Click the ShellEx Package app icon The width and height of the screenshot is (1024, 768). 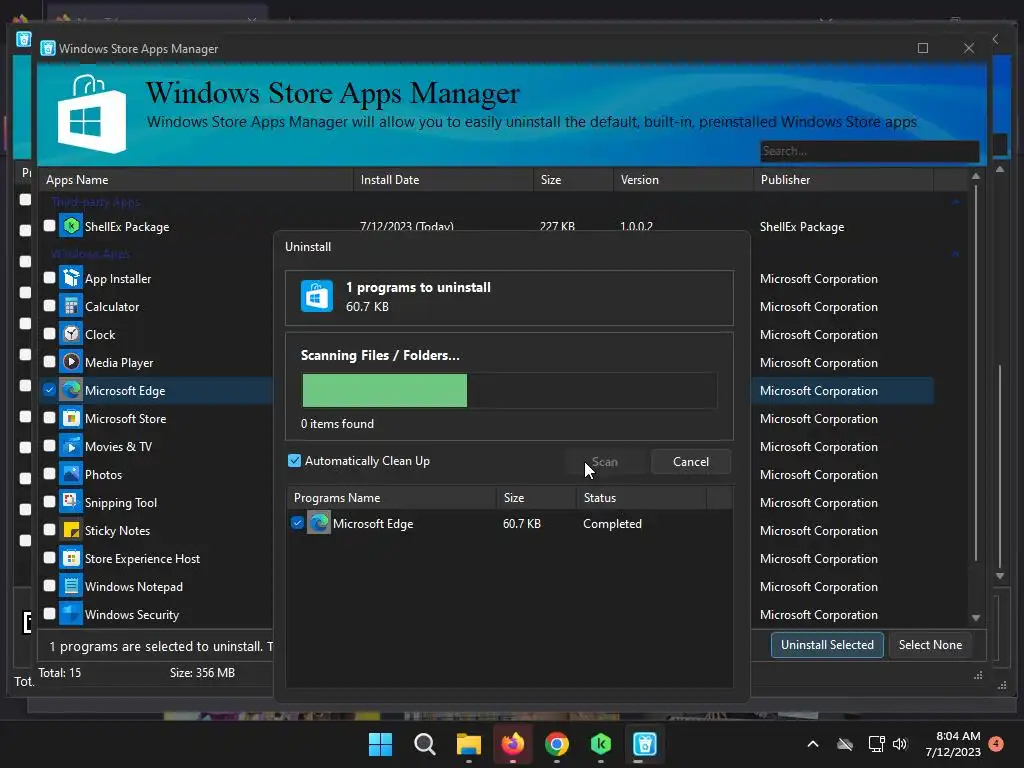coord(71,226)
